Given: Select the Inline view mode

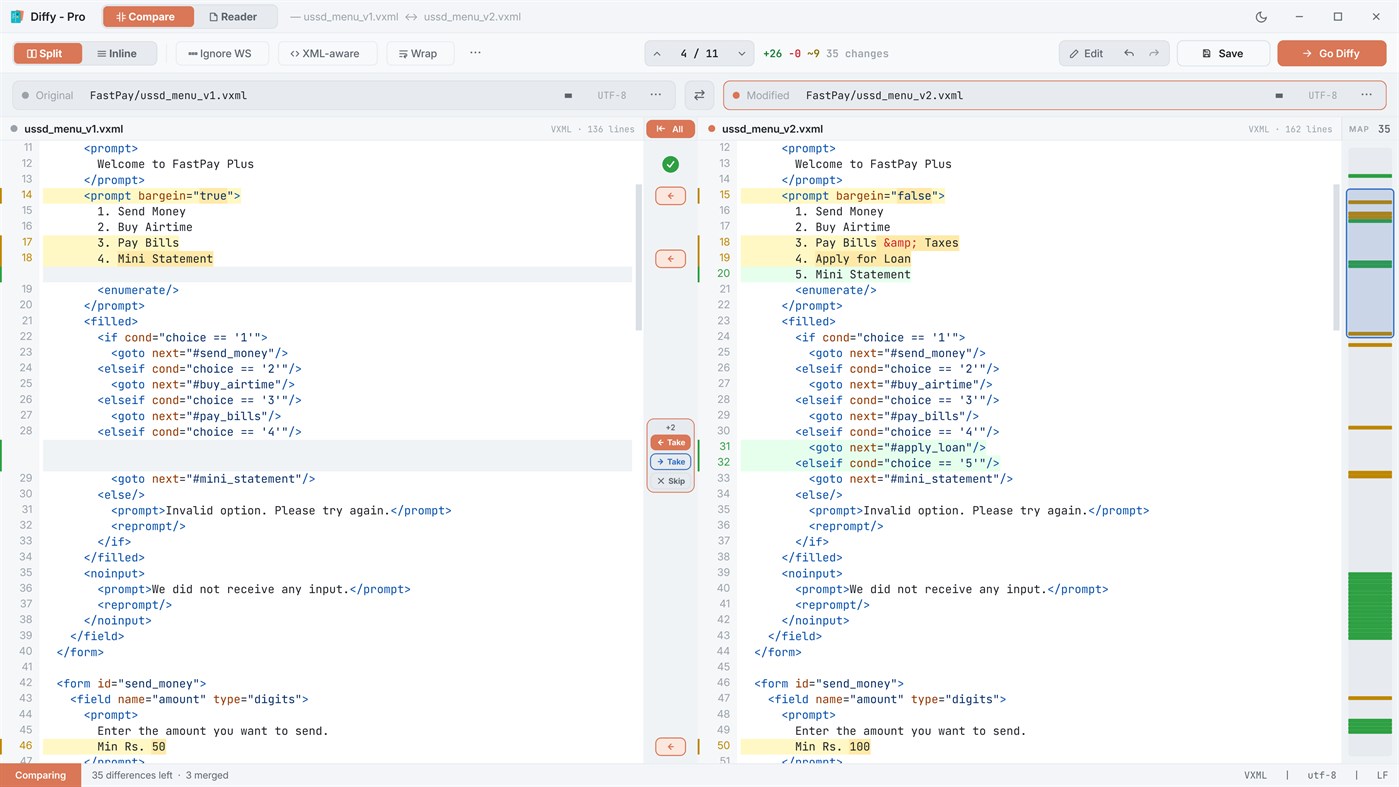Looking at the screenshot, I should click(x=118, y=53).
